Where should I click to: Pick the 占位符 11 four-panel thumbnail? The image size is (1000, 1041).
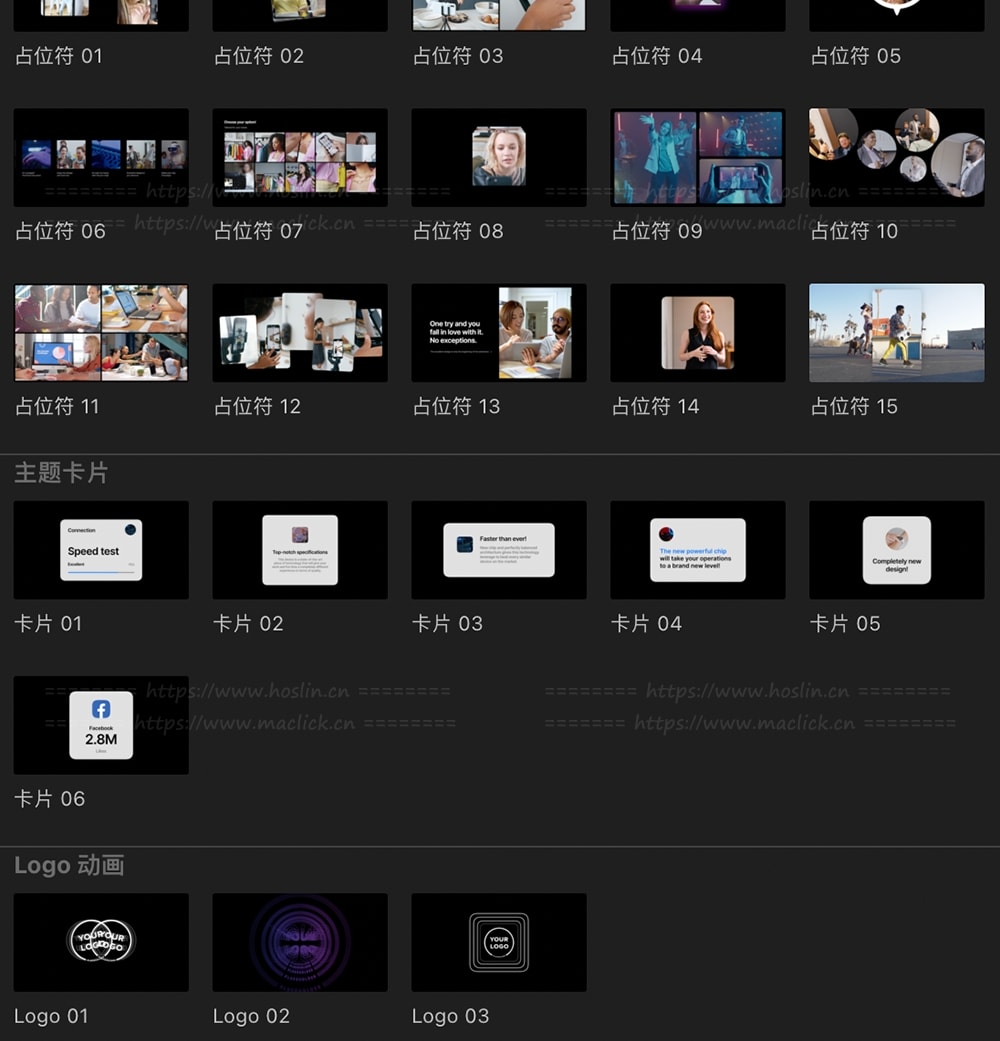[101, 333]
